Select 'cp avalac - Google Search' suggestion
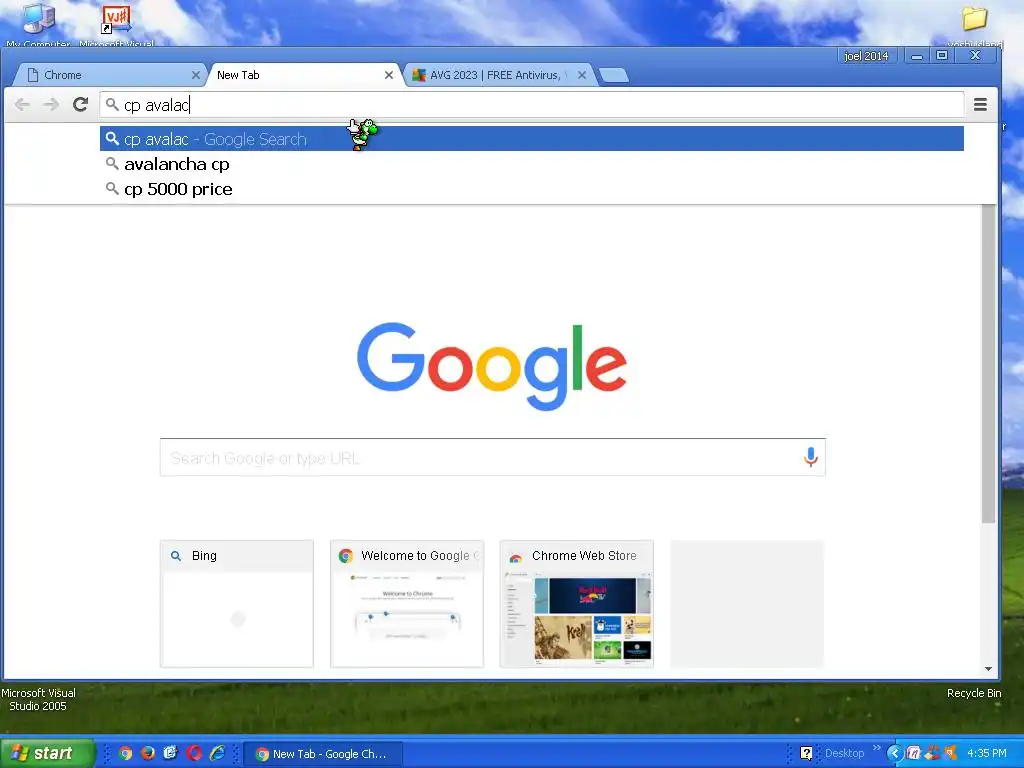The image size is (1024, 768). 532,138
